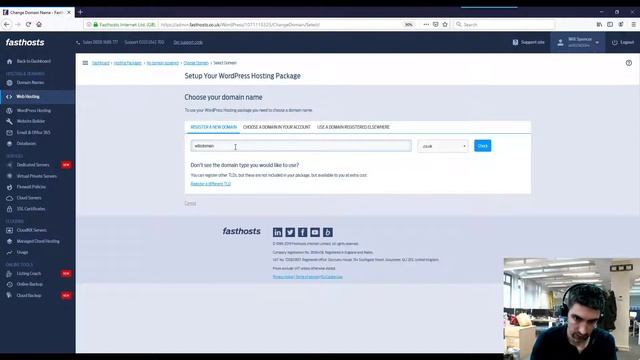Open the YouTube footer icon
Image resolution: width=640 pixels, height=360 pixels.
pyautogui.click(x=315, y=232)
